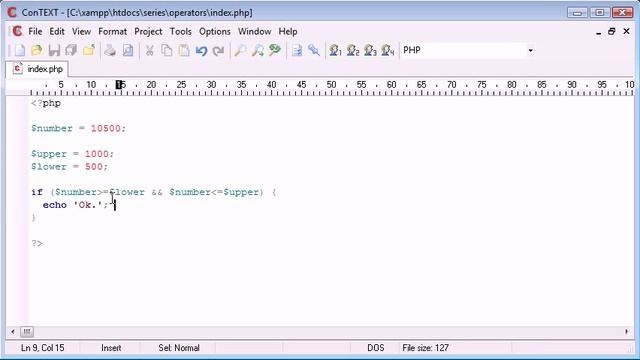
Task: Click the right arrow of horizontal scrollbar
Action: click(627, 331)
